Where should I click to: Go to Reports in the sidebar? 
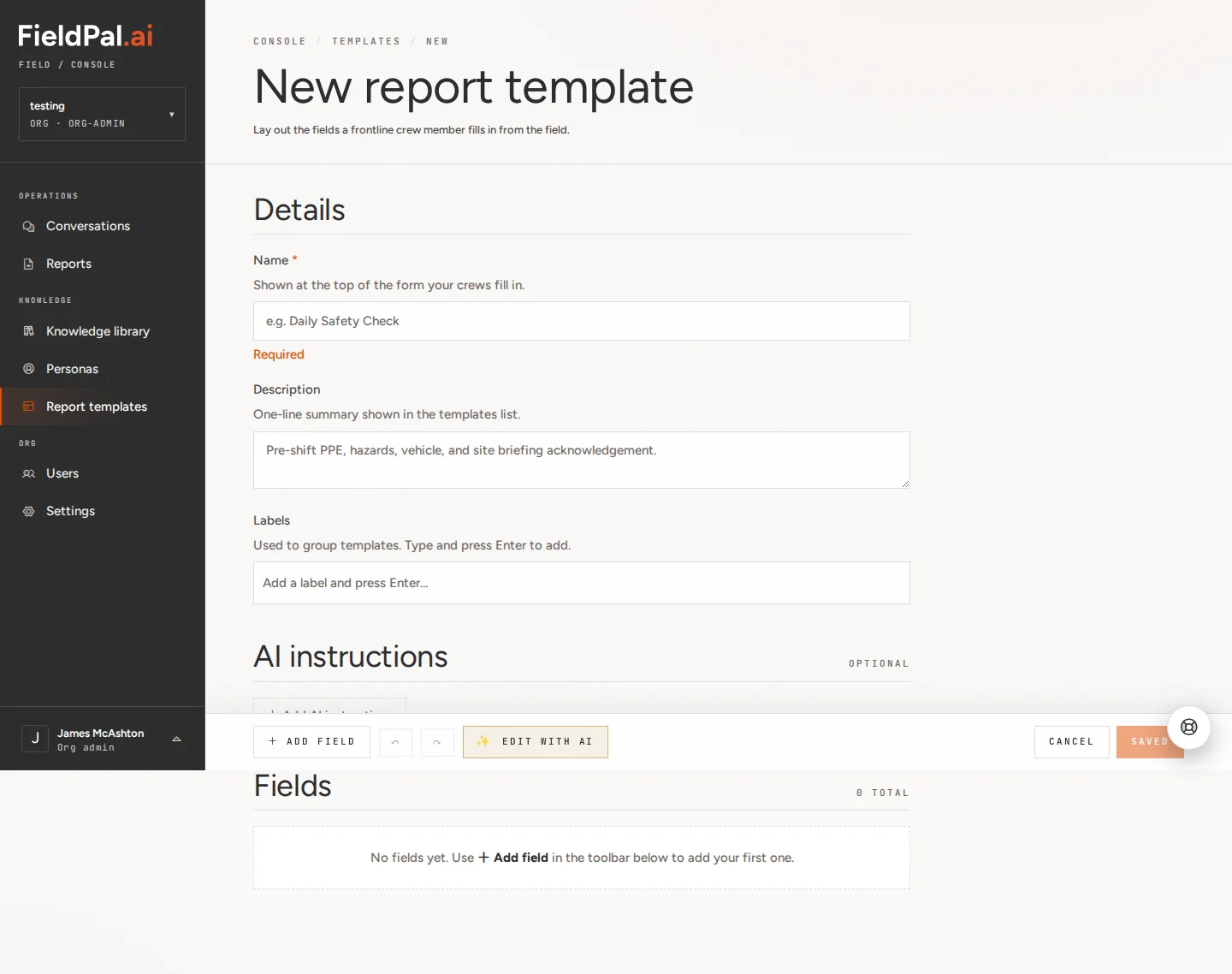pos(103,264)
